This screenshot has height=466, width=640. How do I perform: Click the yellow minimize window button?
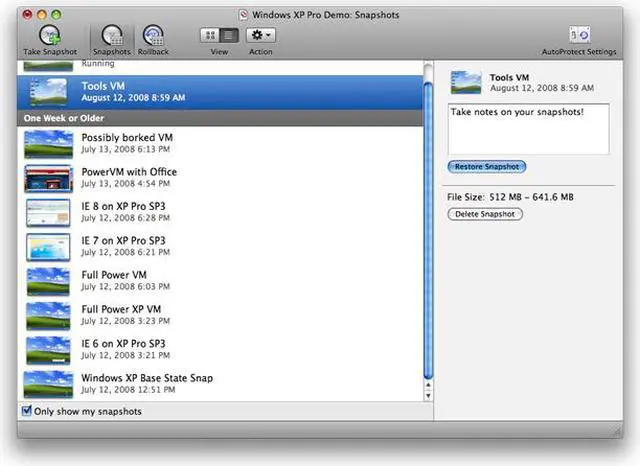pyautogui.click(x=42, y=15)
